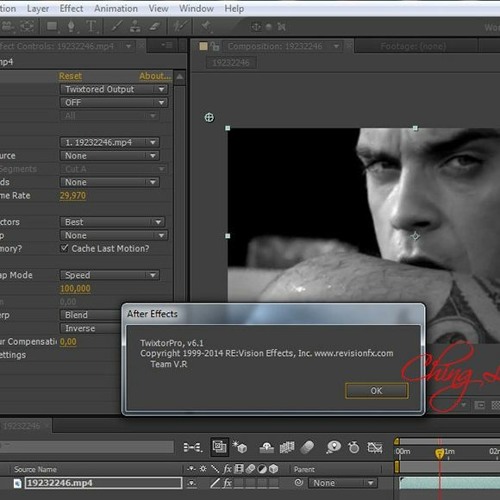This screenshot has height=500, width=500.
Task: Click the highlighted Live Update timeline icon
Action: click(220, 447)
